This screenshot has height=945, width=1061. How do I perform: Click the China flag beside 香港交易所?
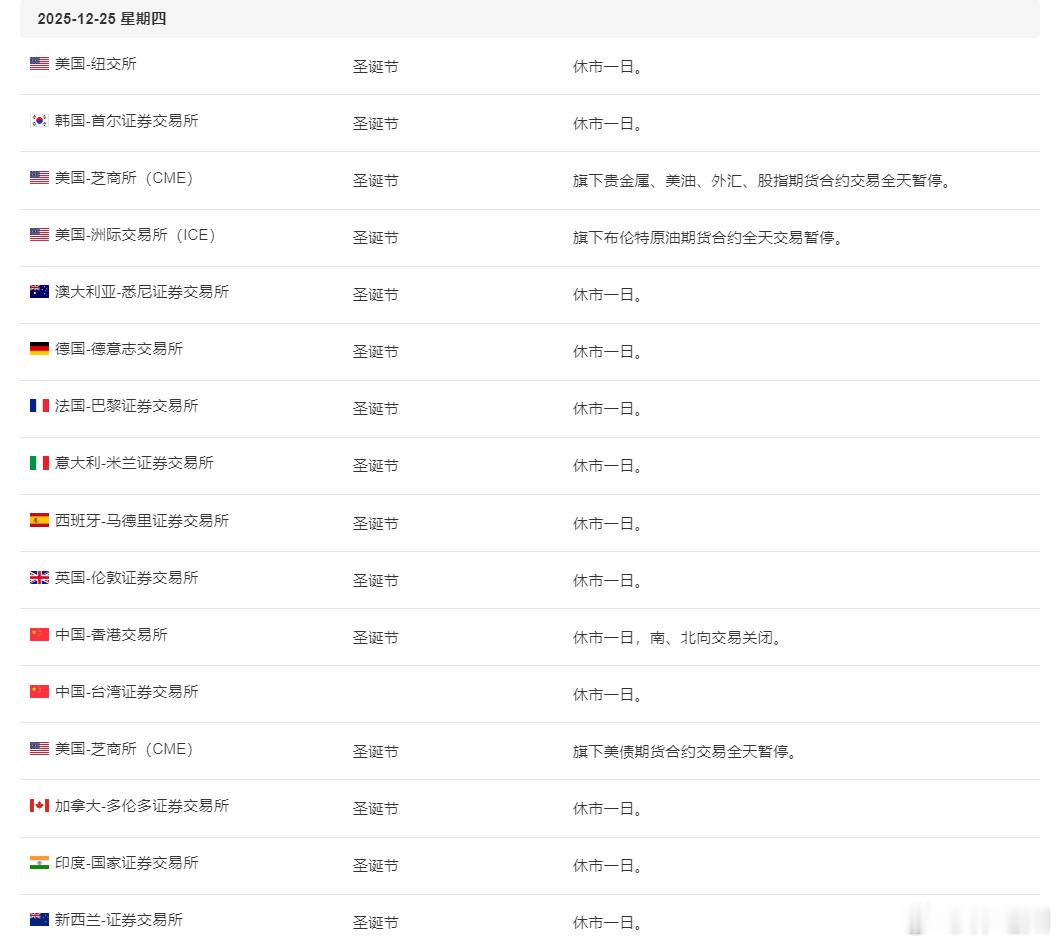click(x=39, y=635)
